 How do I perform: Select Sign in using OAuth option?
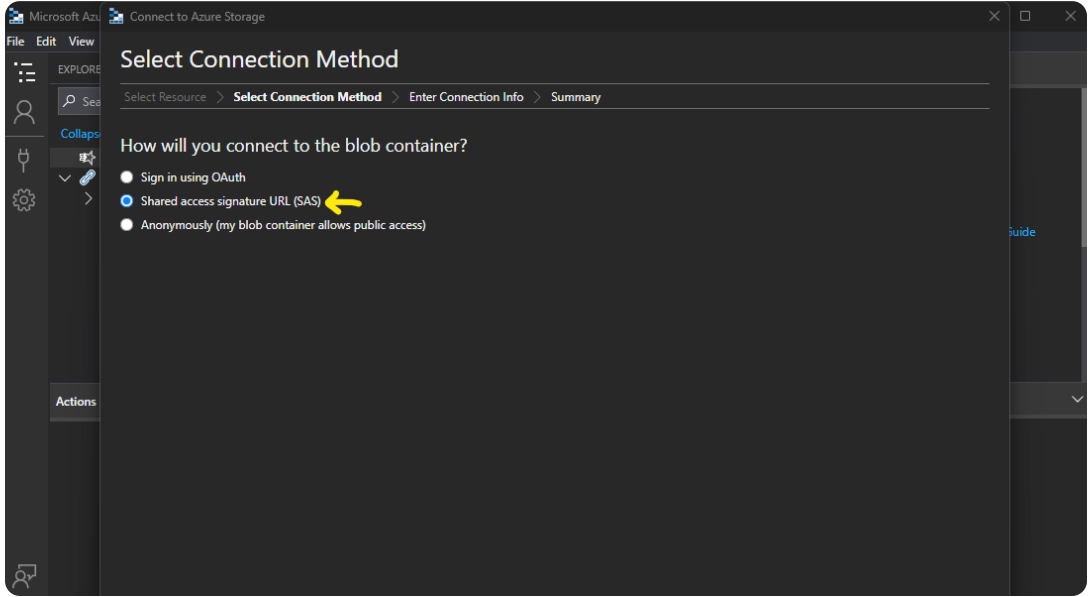click(127, 177)
